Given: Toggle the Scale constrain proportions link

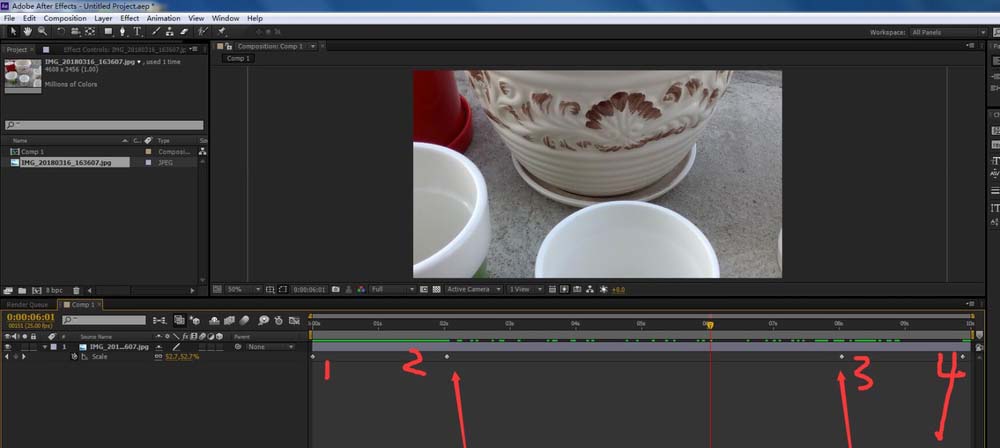Looking at the screenshot, I should click(158, 357).
